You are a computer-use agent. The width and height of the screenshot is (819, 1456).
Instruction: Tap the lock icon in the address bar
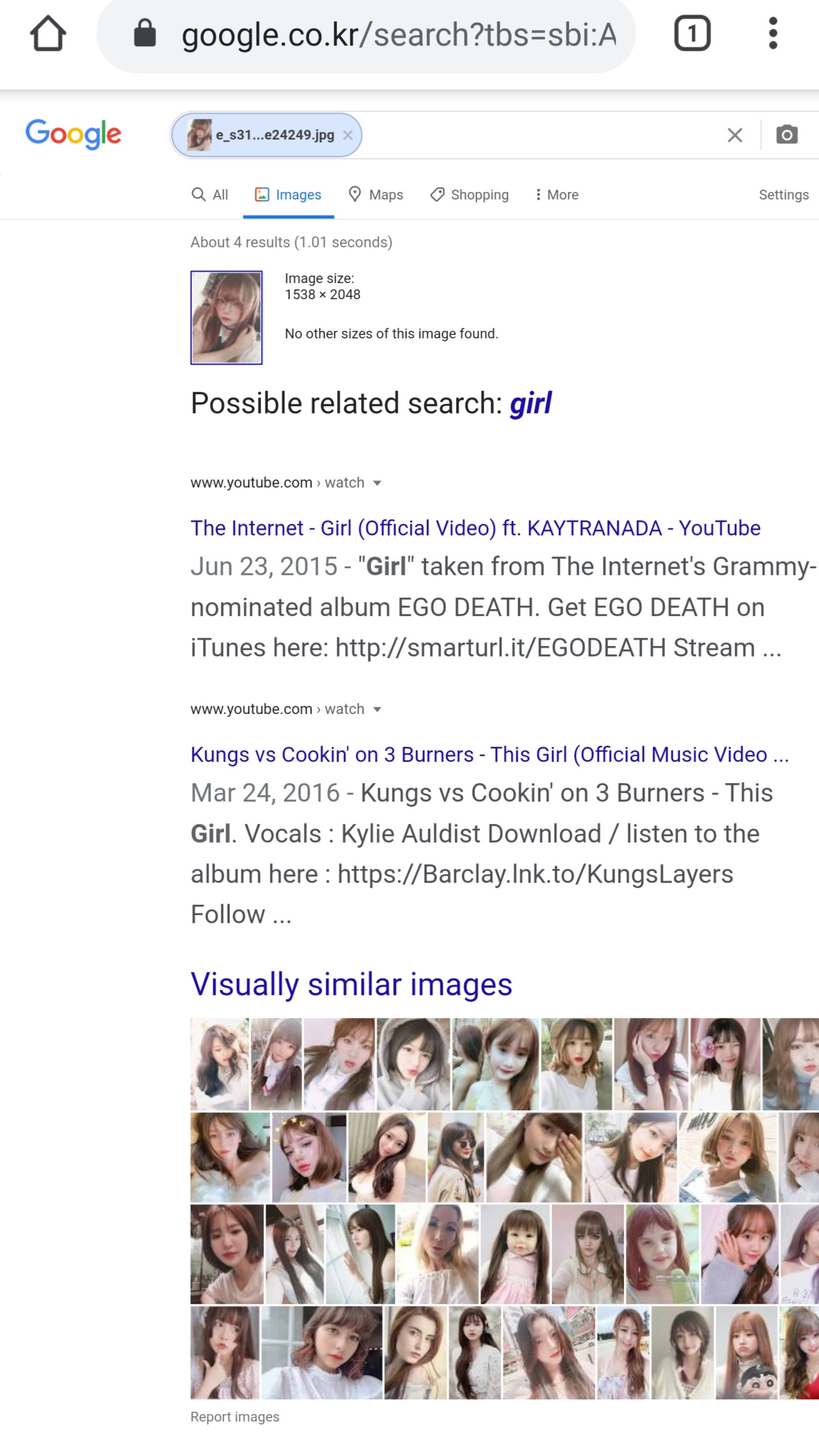pyautogui.click(x=145, y=33)
